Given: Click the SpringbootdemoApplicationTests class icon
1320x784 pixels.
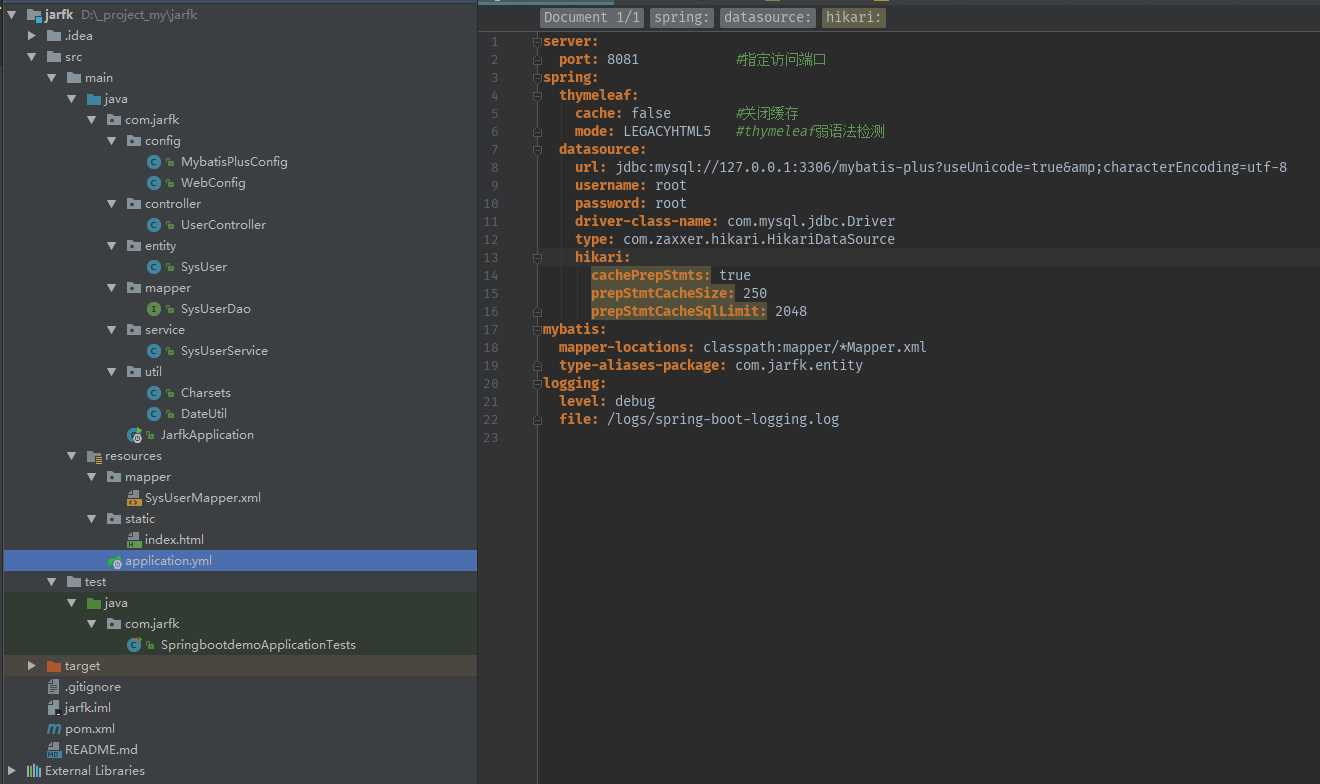Looking at the screenshot, I should (x=134, y=645).
